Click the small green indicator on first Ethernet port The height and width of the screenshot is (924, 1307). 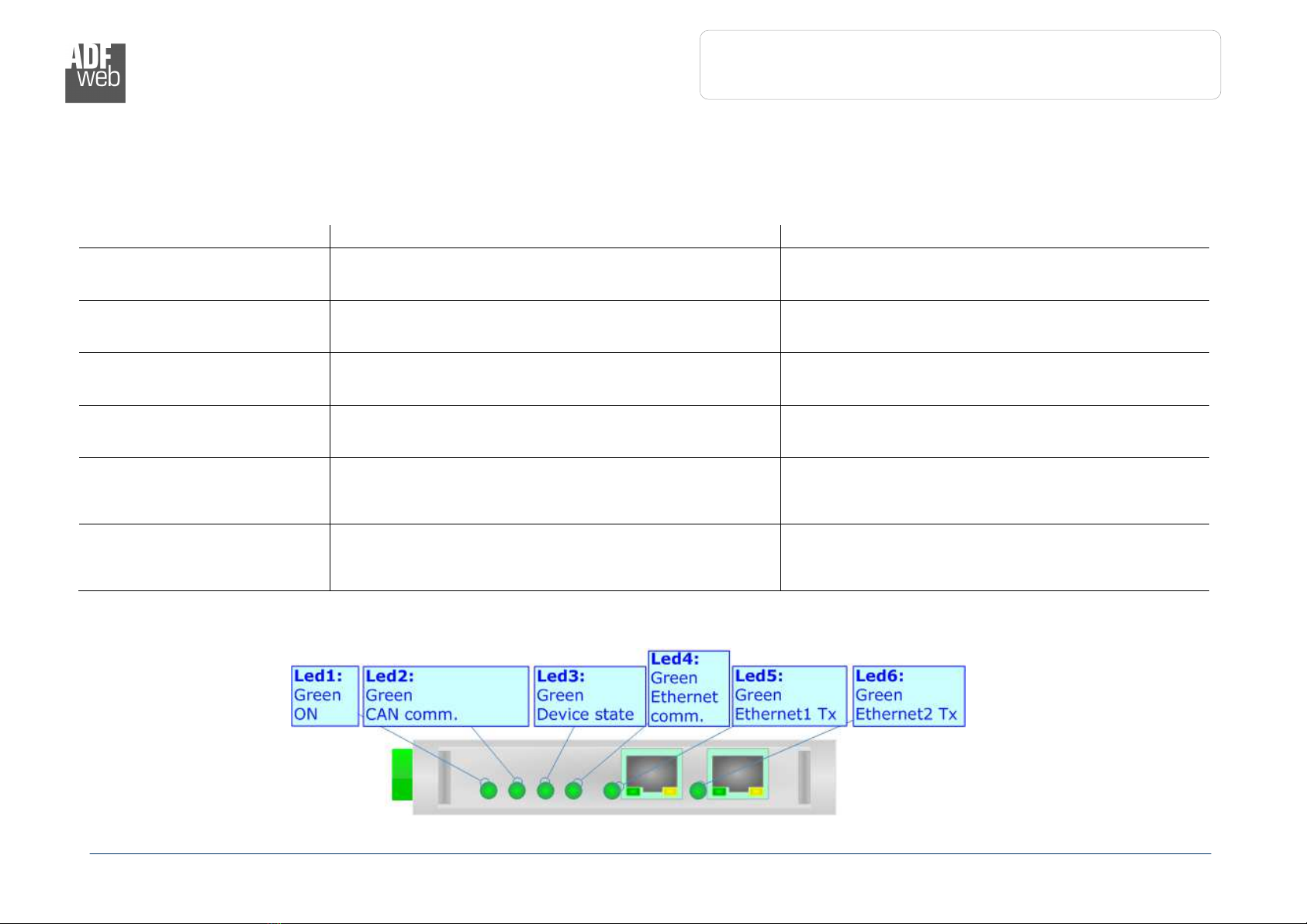(x=632, y=791)
